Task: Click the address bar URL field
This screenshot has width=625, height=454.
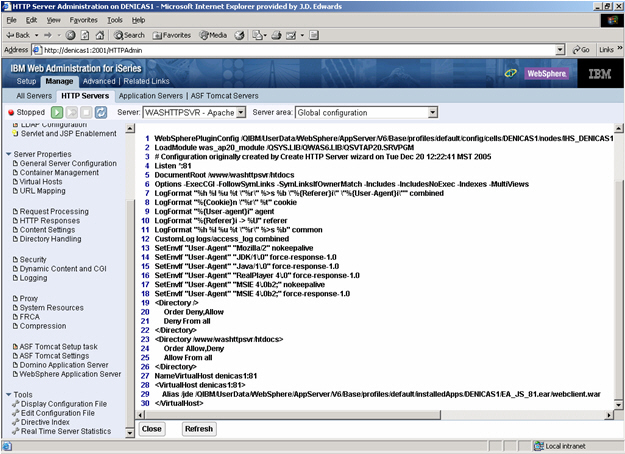Action: (299, 50)
